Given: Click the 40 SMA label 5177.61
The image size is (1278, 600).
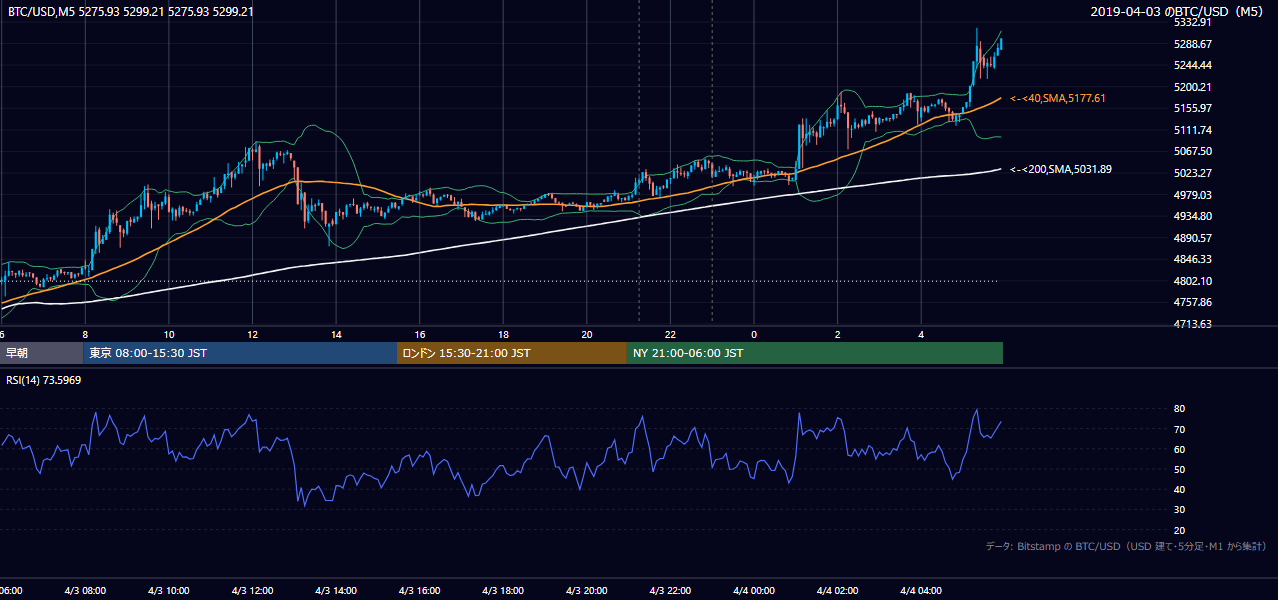Looking at the screenshot, I should (x=1058, y=98).
